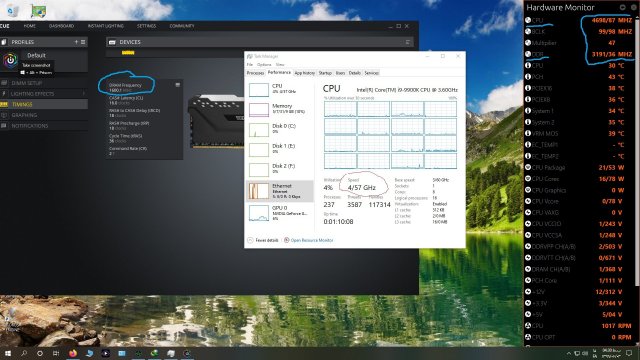The height and width of the screenshot is (360, 640).
Task: Select Disk 0 (C:) graph
Action: coord(259,130)
